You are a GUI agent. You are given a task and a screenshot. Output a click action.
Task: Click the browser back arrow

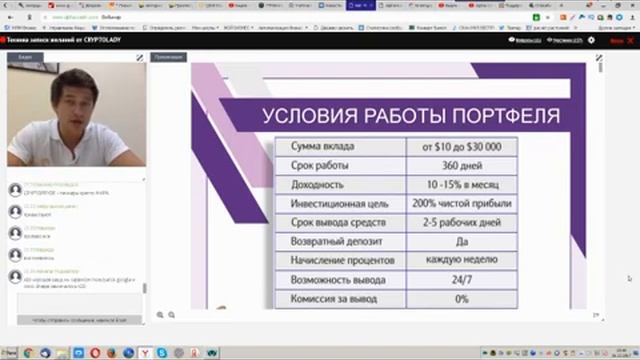[x=10, y=18]
